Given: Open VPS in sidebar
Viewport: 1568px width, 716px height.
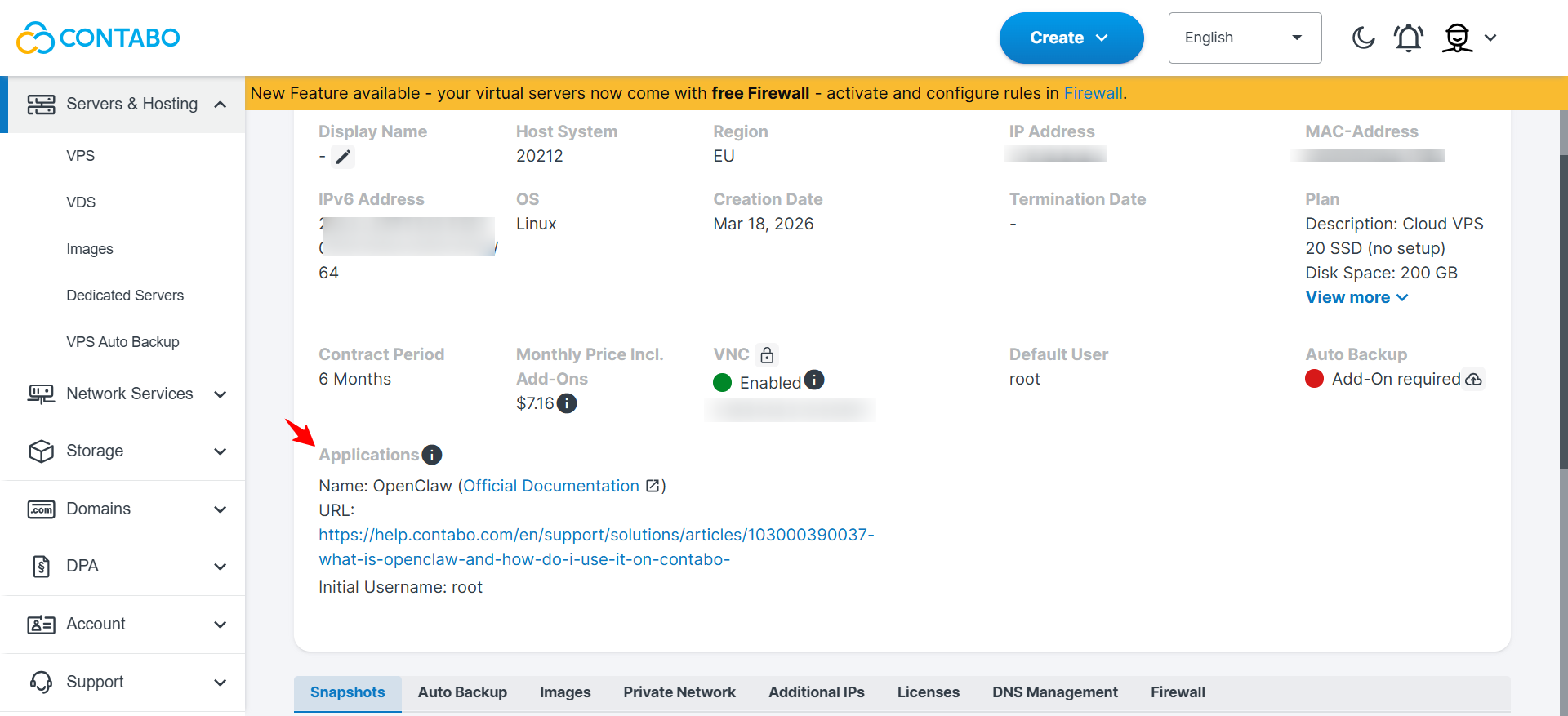Looking at the screenshot, I should 81,156.
